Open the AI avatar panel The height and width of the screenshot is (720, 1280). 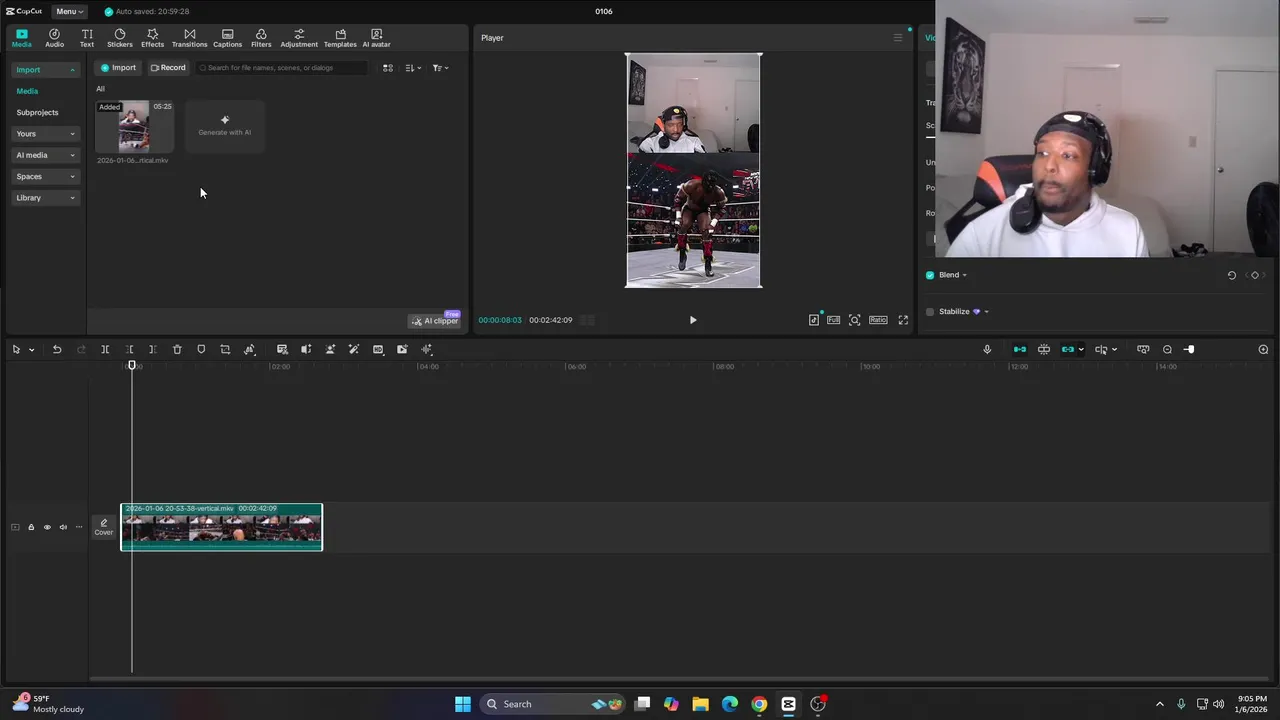[x=376, y=38]
